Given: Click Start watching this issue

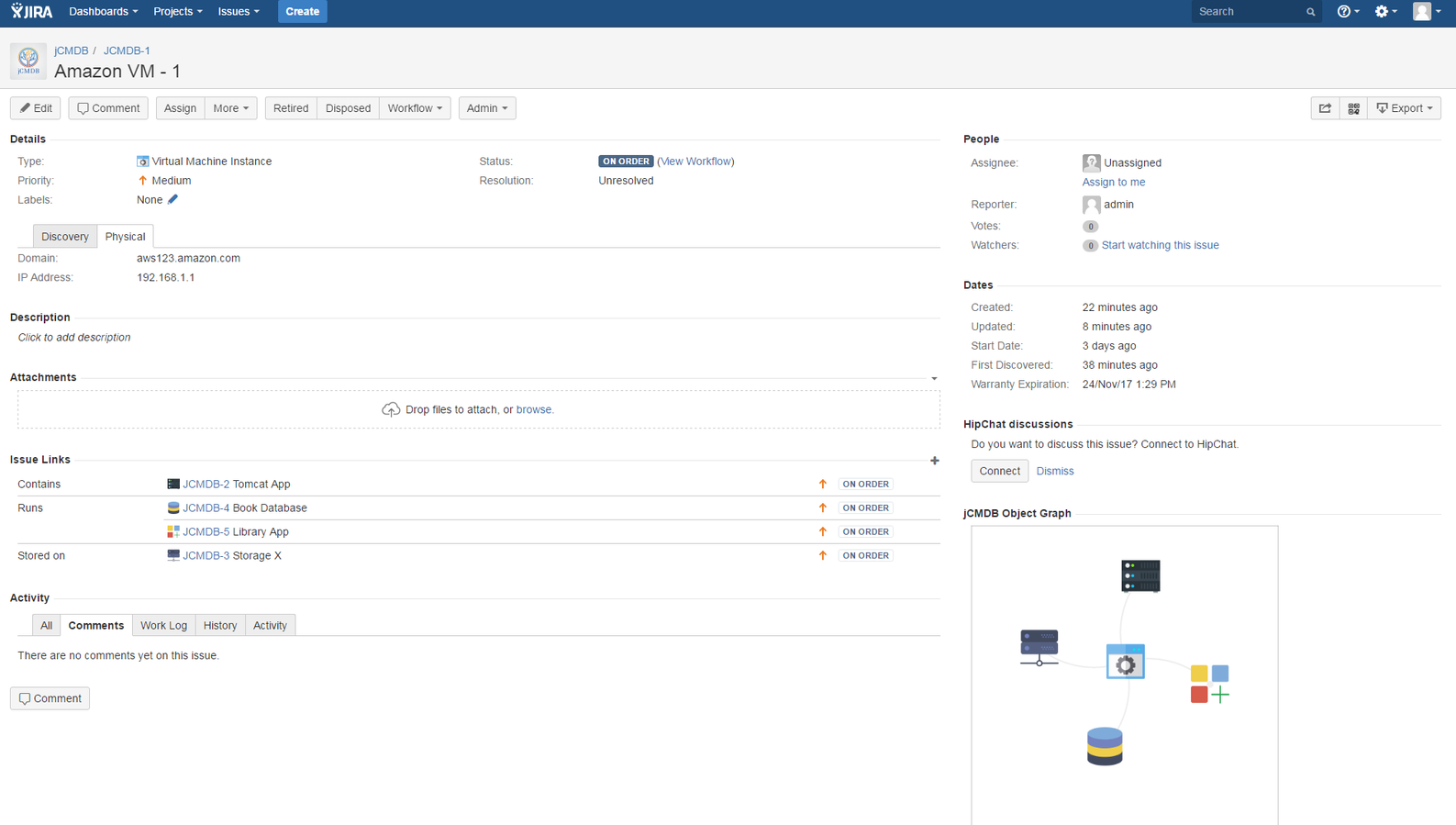Looking at the screenshot, I should (x=1160, y=245).
